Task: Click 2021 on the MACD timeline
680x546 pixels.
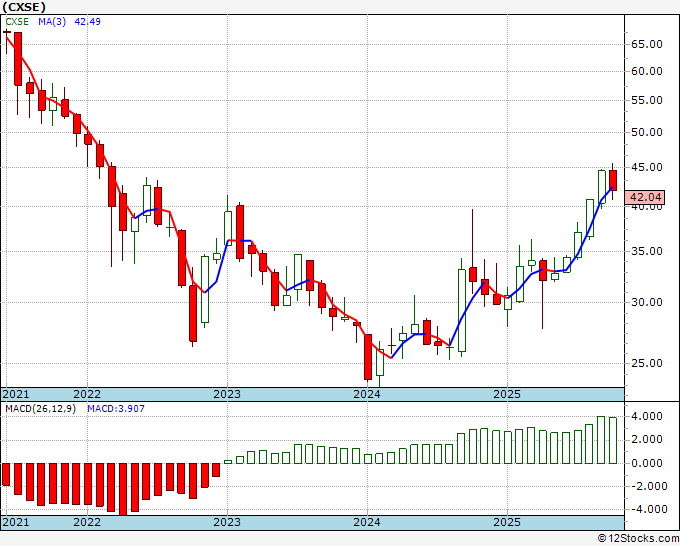Action: click(x=16, y=522)
